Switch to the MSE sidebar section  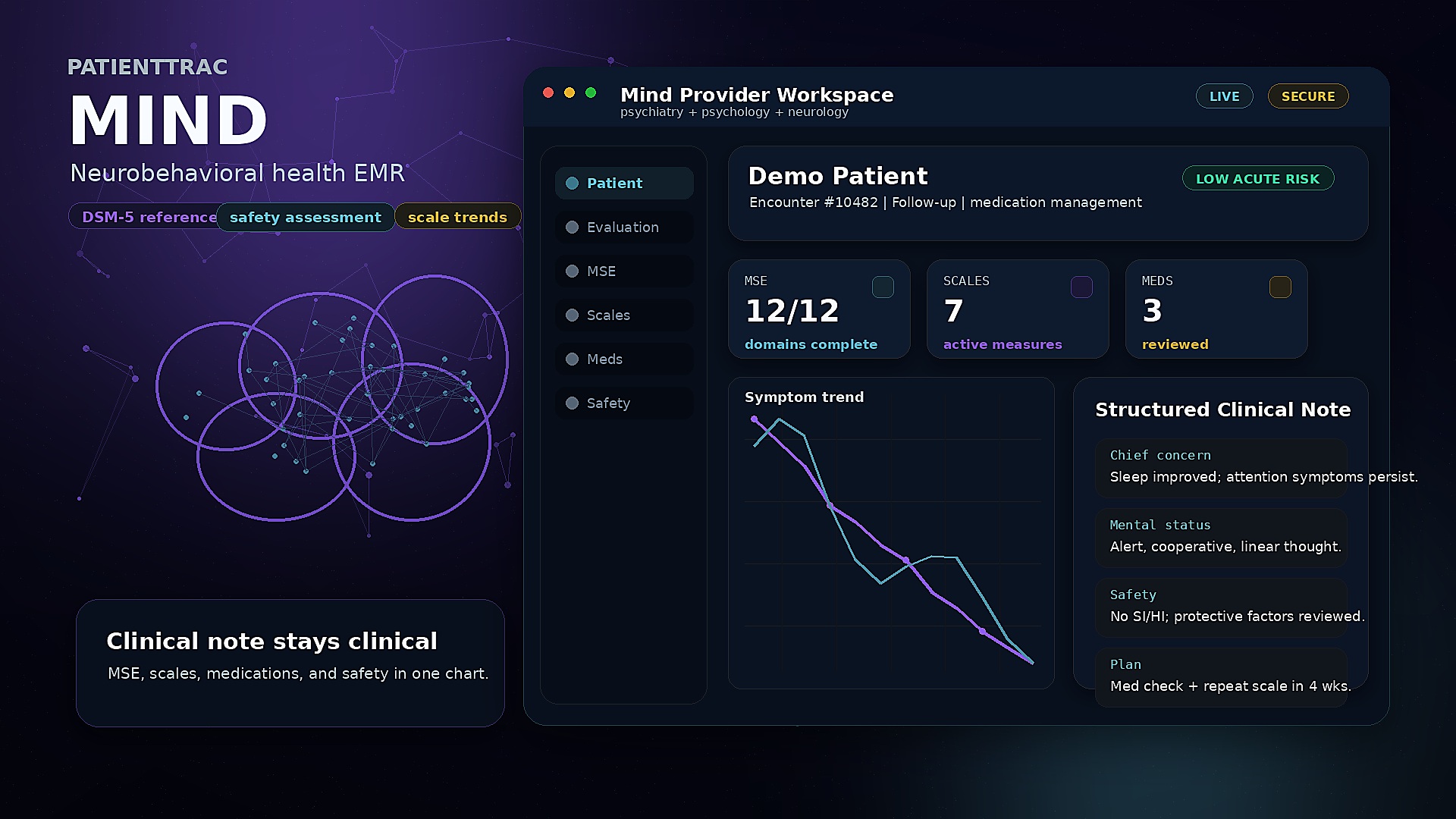[x=624, y=271]
